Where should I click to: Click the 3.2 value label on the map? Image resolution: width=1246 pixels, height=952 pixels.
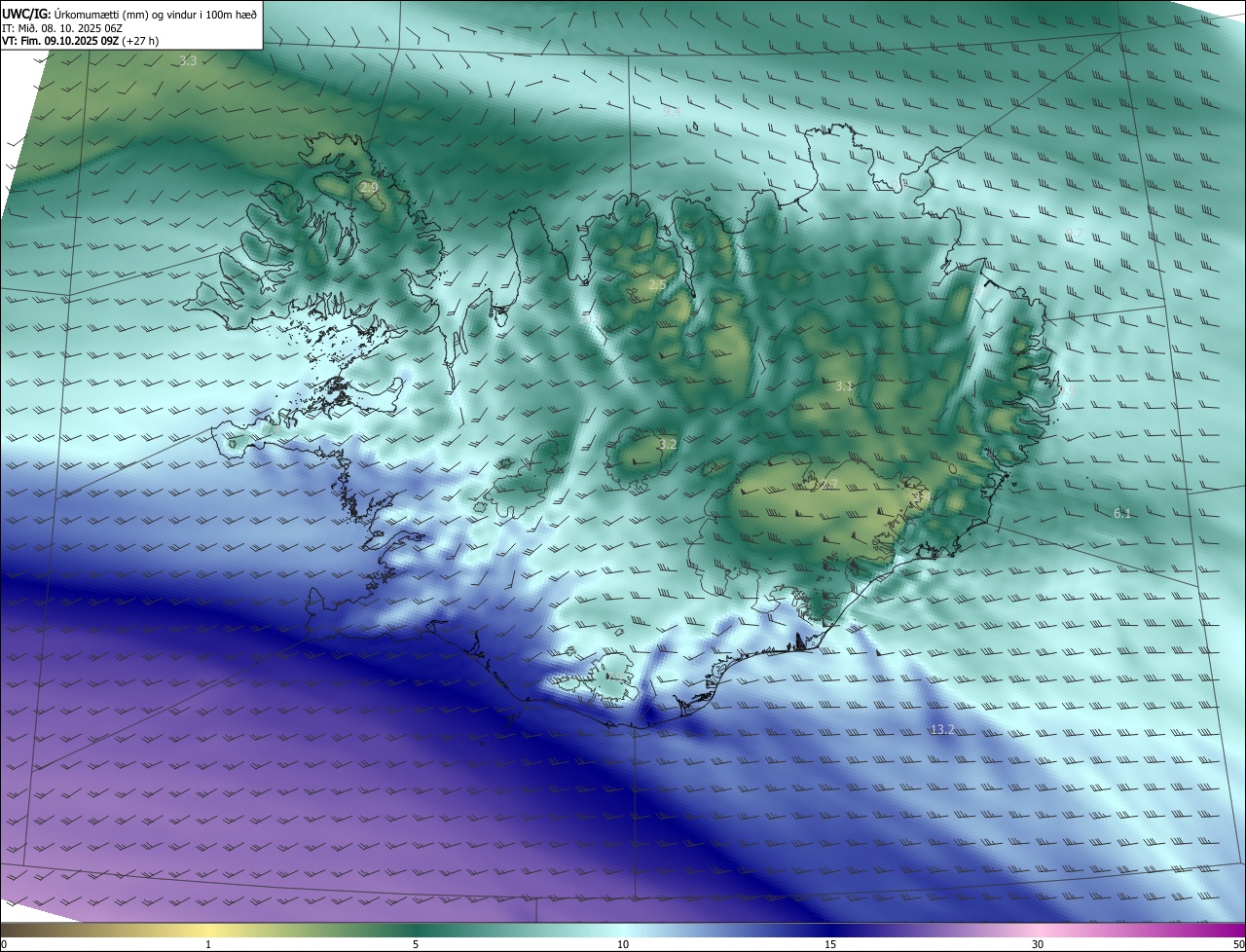tap(667, 444)
